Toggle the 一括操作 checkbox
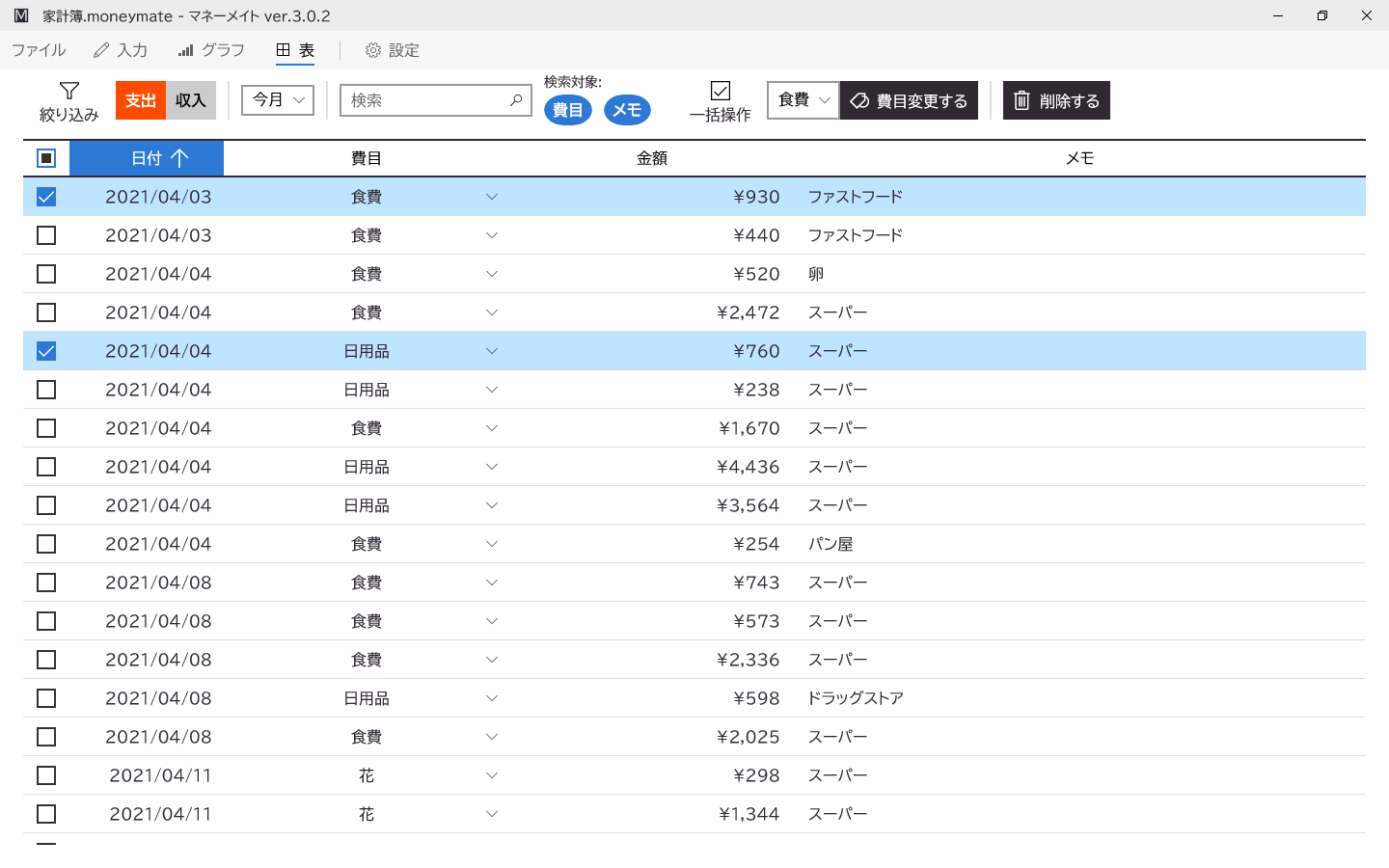This screenshot has width=1389, height=868. (x=721, y=91)
